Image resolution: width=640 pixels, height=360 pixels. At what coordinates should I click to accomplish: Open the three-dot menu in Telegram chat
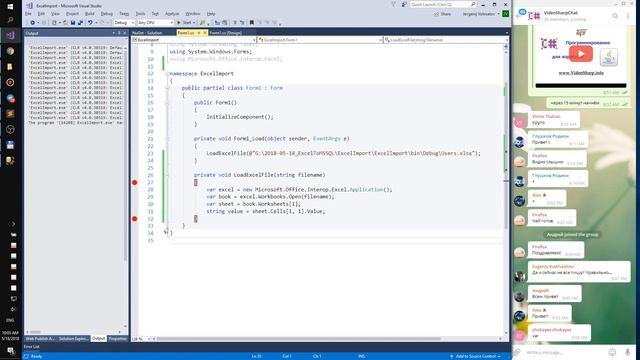click(628, 16)
